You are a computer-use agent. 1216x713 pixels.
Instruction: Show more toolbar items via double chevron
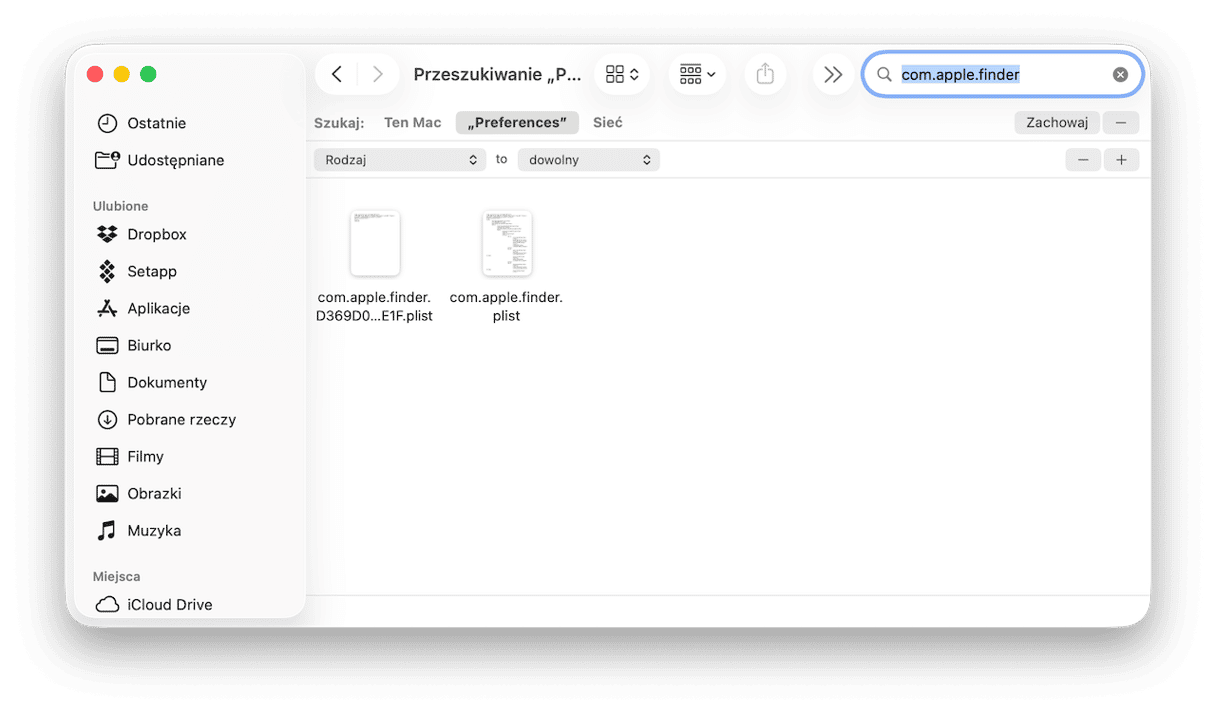point(833,74)
